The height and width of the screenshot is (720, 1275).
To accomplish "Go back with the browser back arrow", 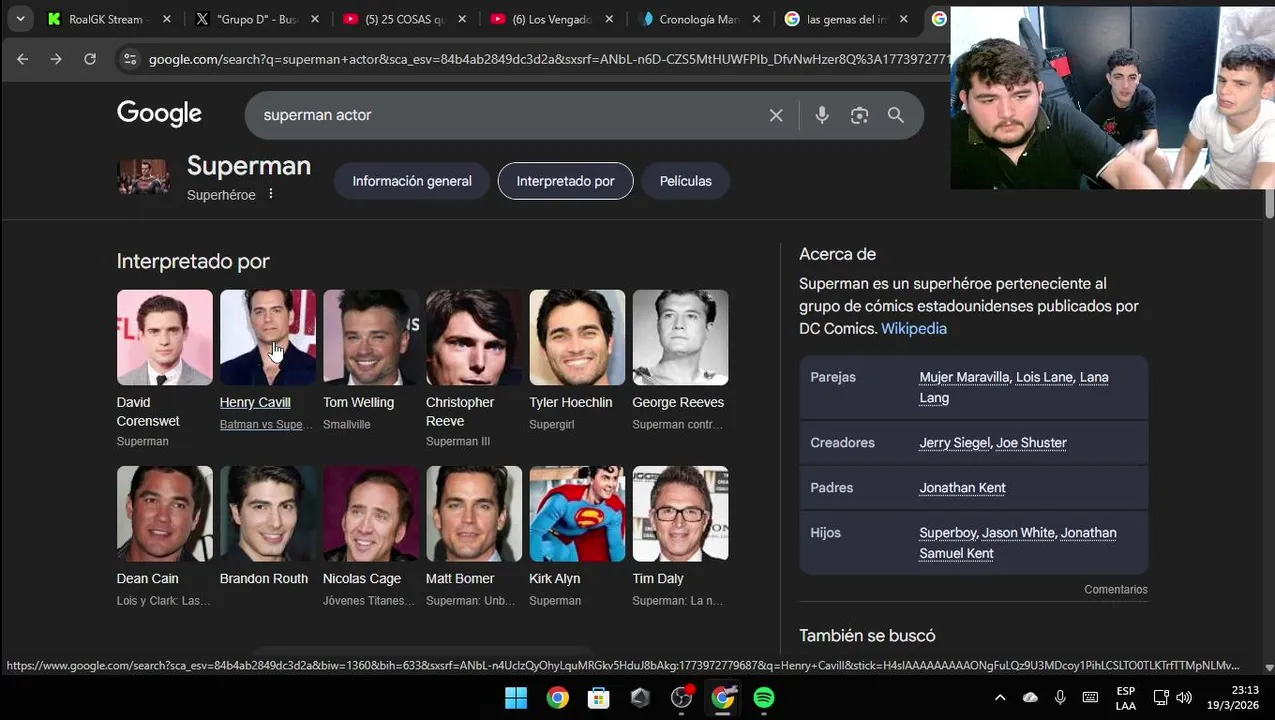I will 22,59.
